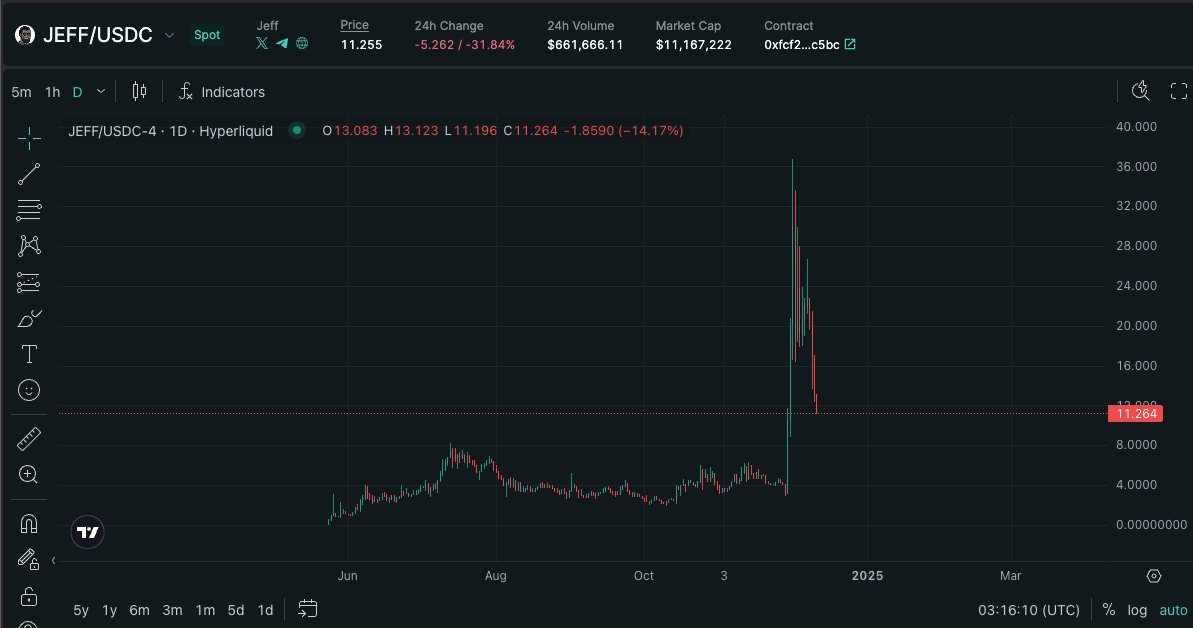Open timezone menu at 03:16:10 (UTC)

click(1029, 610)
